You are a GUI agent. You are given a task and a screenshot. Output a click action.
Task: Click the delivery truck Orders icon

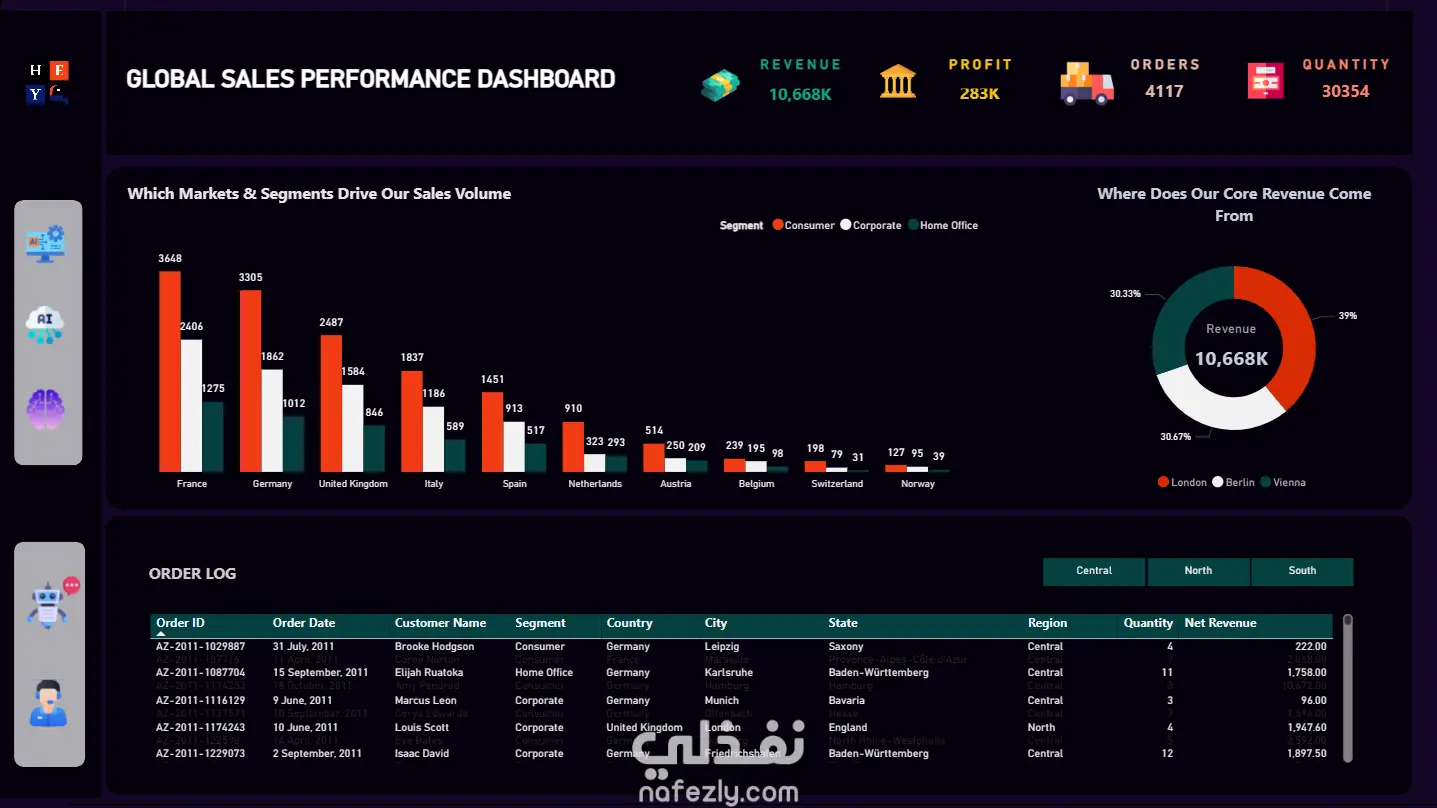[x=1087, y=84]
